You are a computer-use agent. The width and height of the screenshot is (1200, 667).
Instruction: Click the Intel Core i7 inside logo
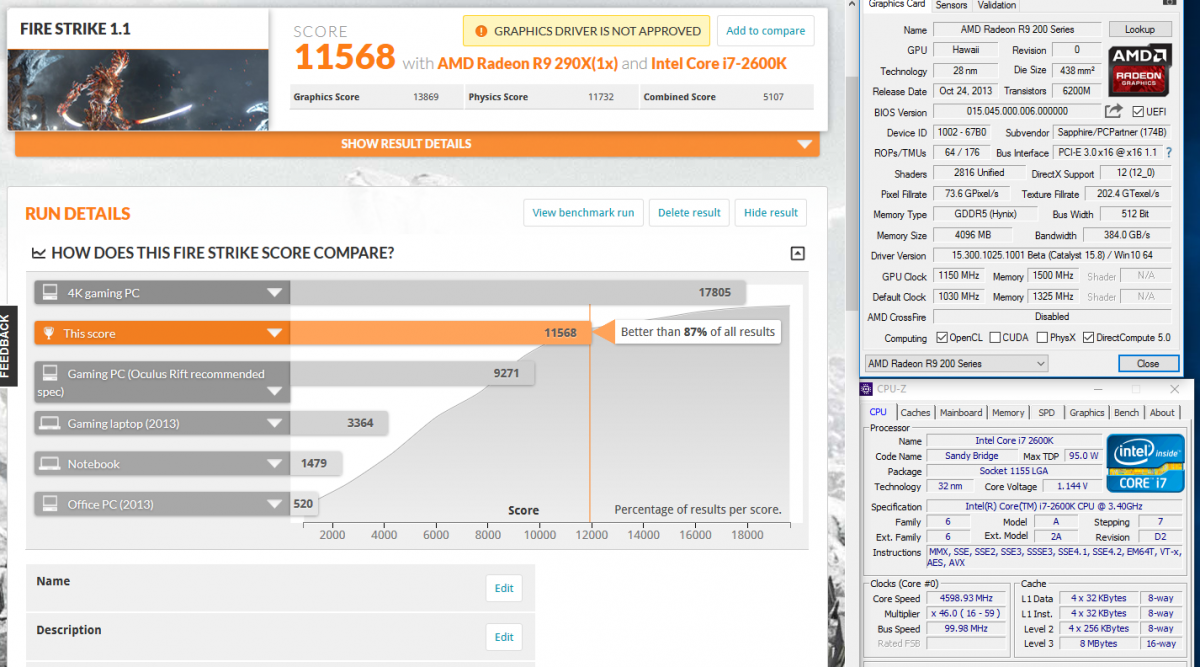1145,463
